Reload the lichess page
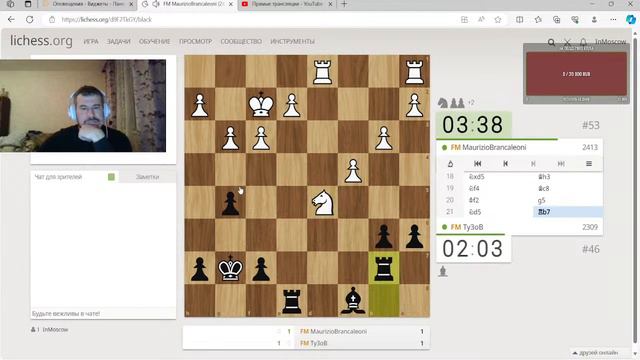Screen dimensions: 640x360 pyautogui.click(x=29, y=19)
